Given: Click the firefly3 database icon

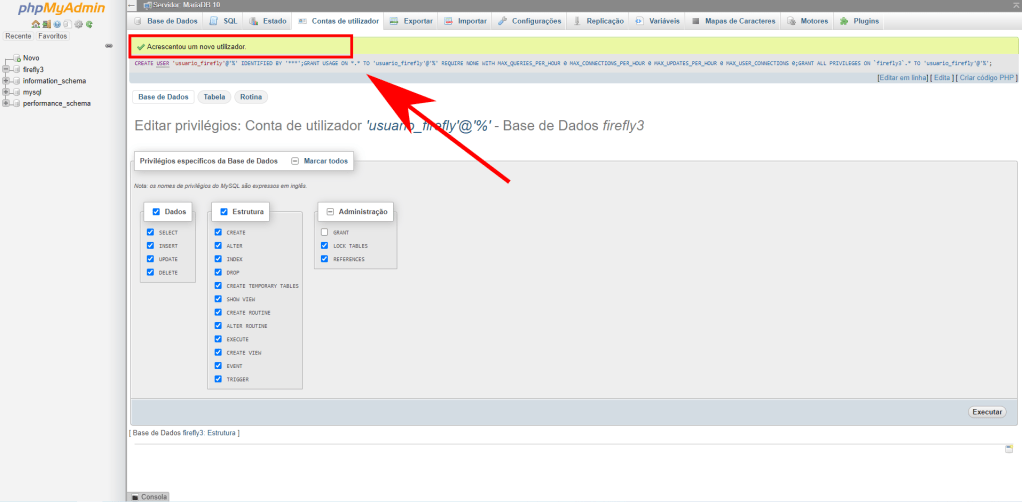Looking at the screenshot, I should pyautogui.click(x=17, y=70).
